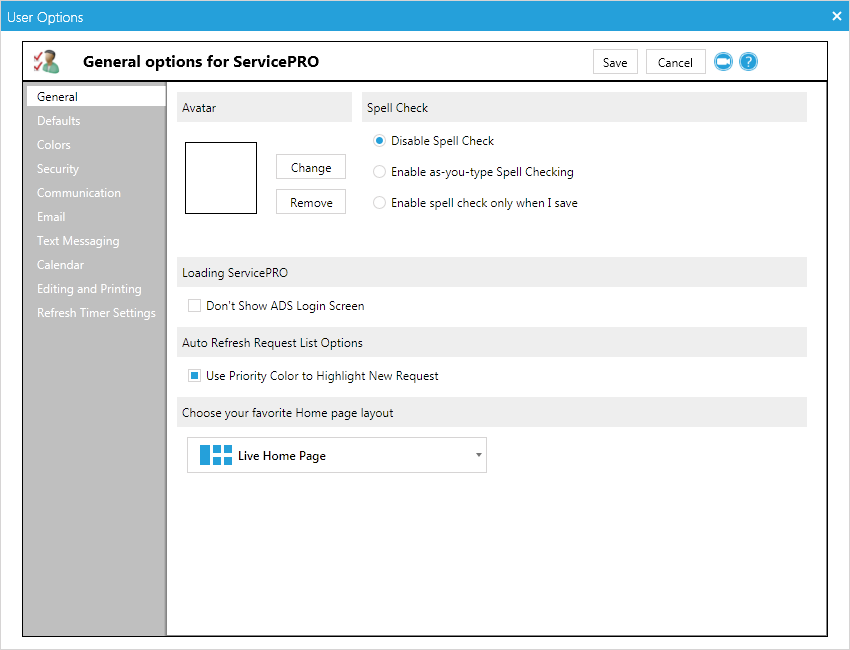Go to the Security section

click(x=58, y=169)
